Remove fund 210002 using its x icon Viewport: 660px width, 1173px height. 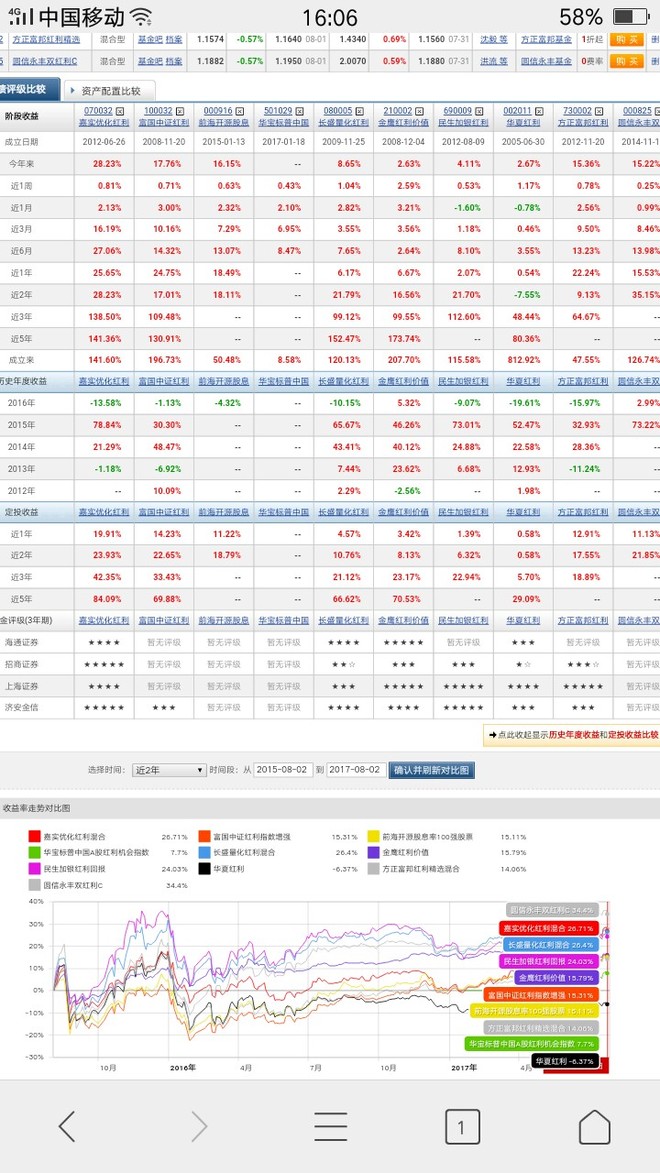pos(420,111)
